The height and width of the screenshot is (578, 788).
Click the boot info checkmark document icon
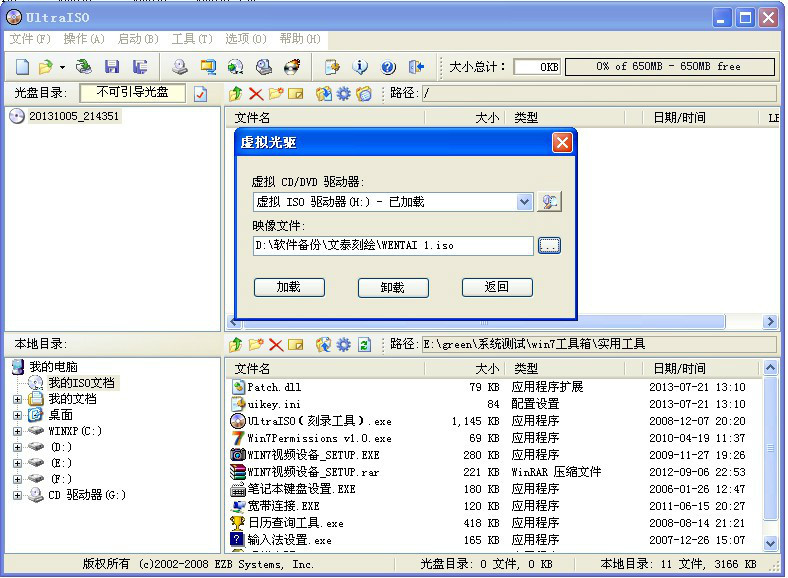coord(201,93)
